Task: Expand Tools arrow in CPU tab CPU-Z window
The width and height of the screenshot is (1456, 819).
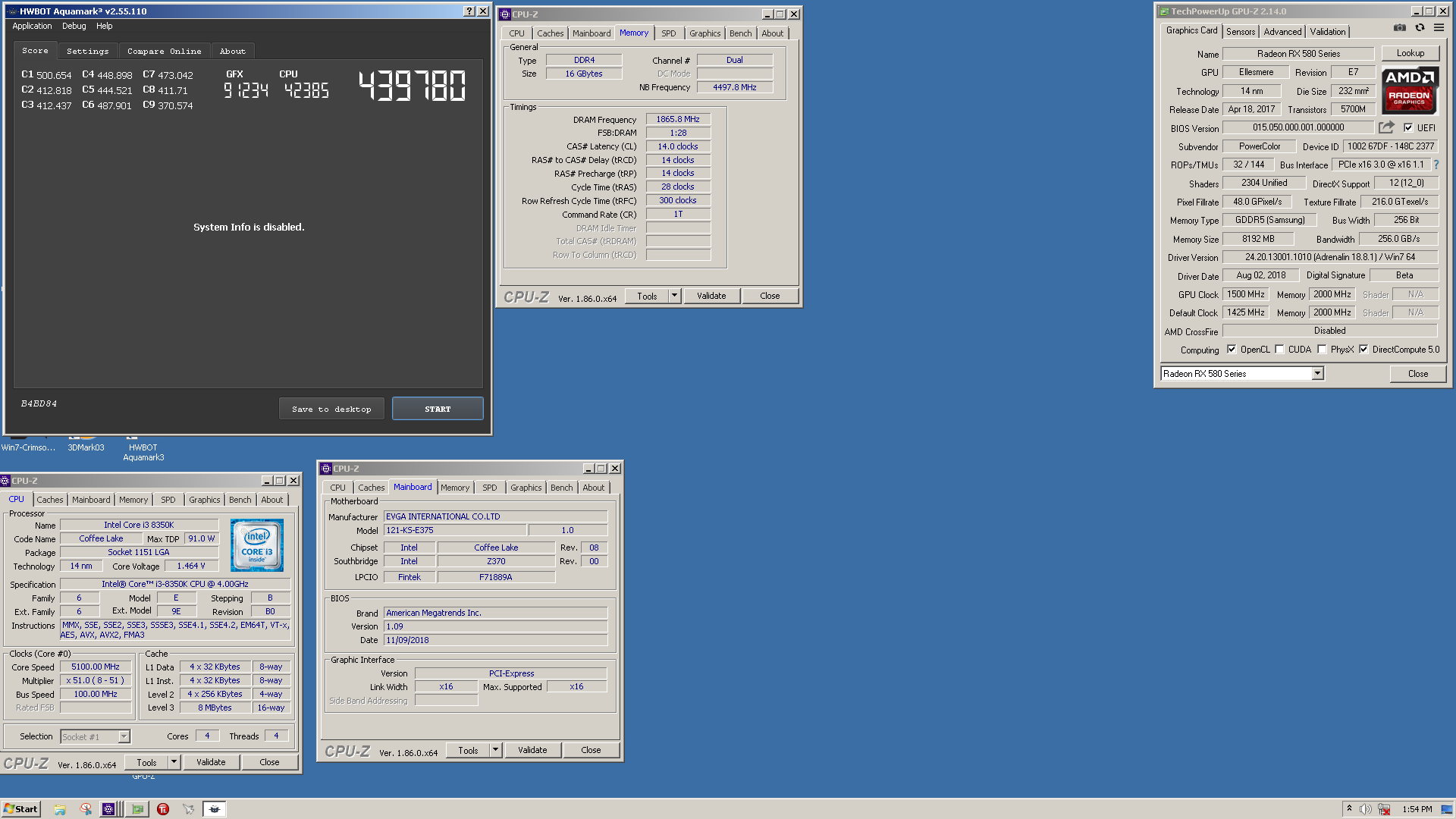Action: (174, 762)
